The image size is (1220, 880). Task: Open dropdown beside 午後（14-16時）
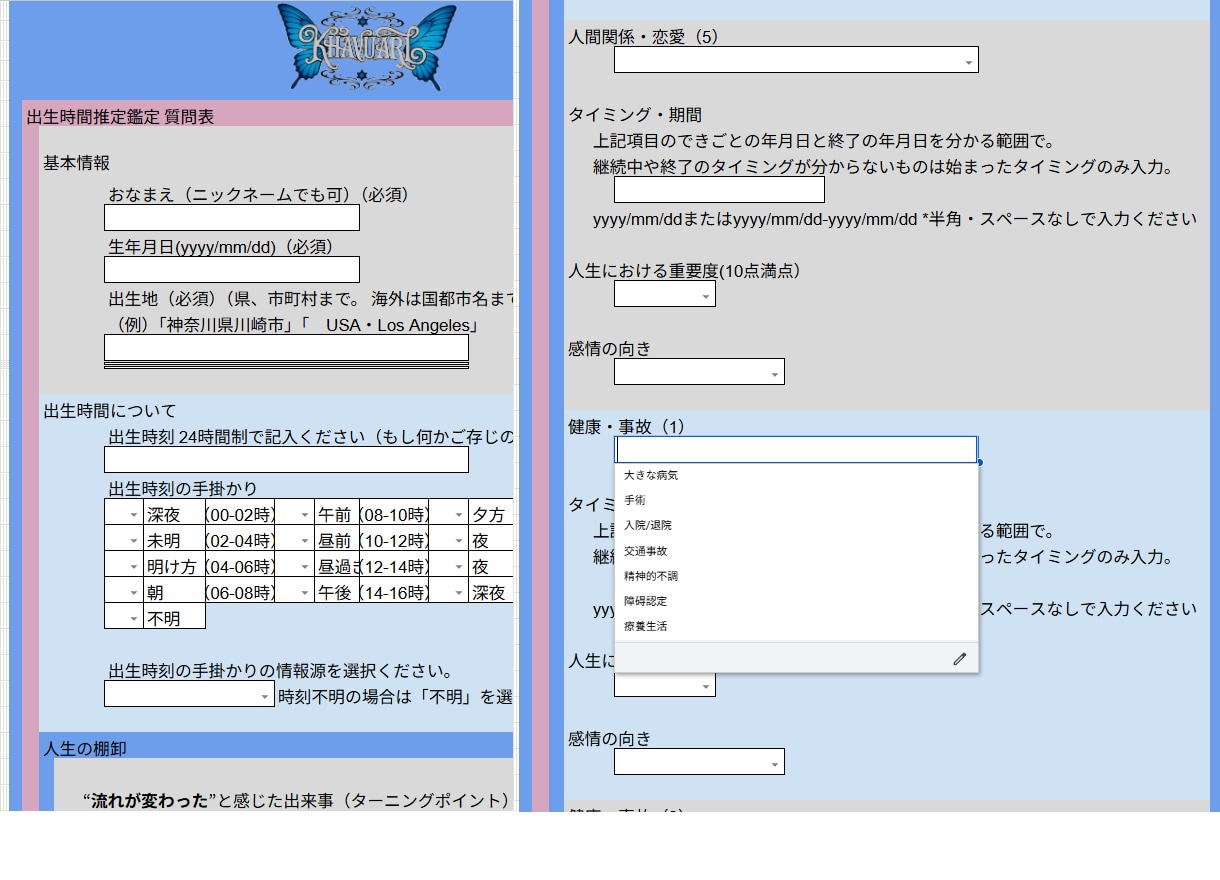coord(294,591)
